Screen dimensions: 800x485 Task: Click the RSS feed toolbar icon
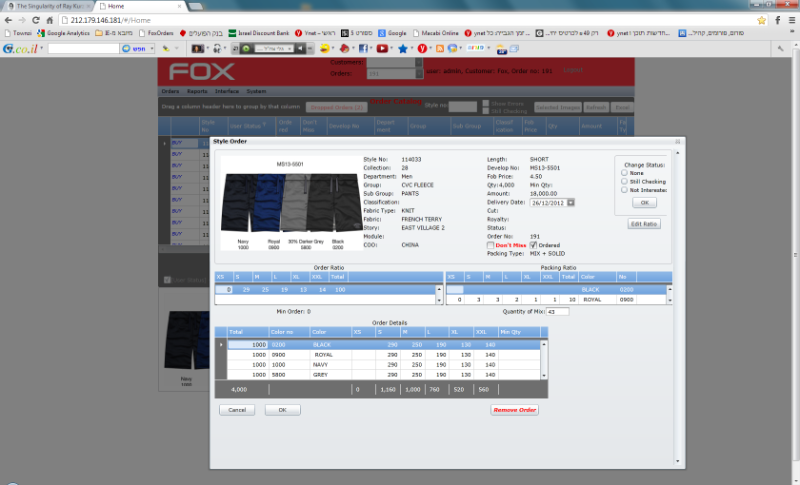pos(439,48)
